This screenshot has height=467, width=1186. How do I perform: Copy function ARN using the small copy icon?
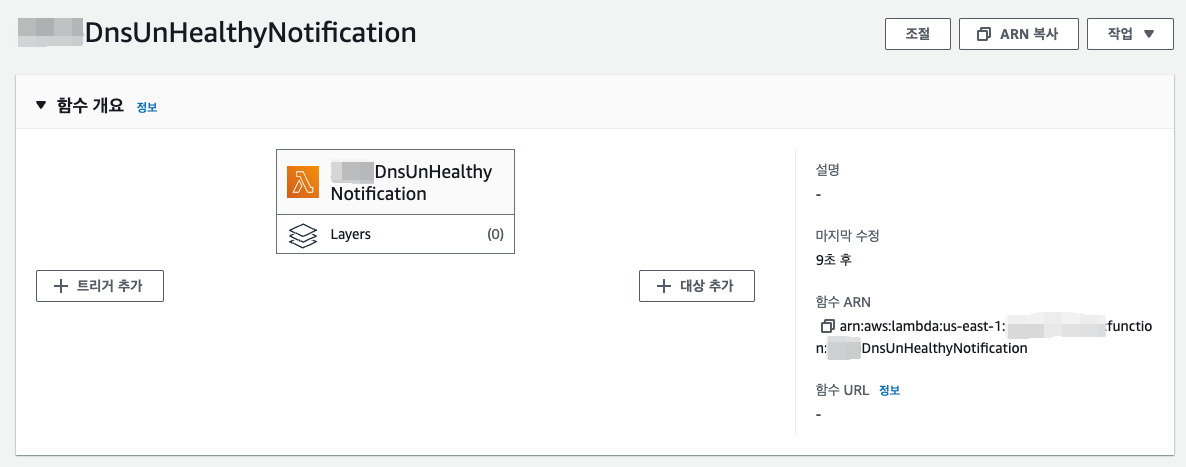pyautogui.click(x=826, y=326)
